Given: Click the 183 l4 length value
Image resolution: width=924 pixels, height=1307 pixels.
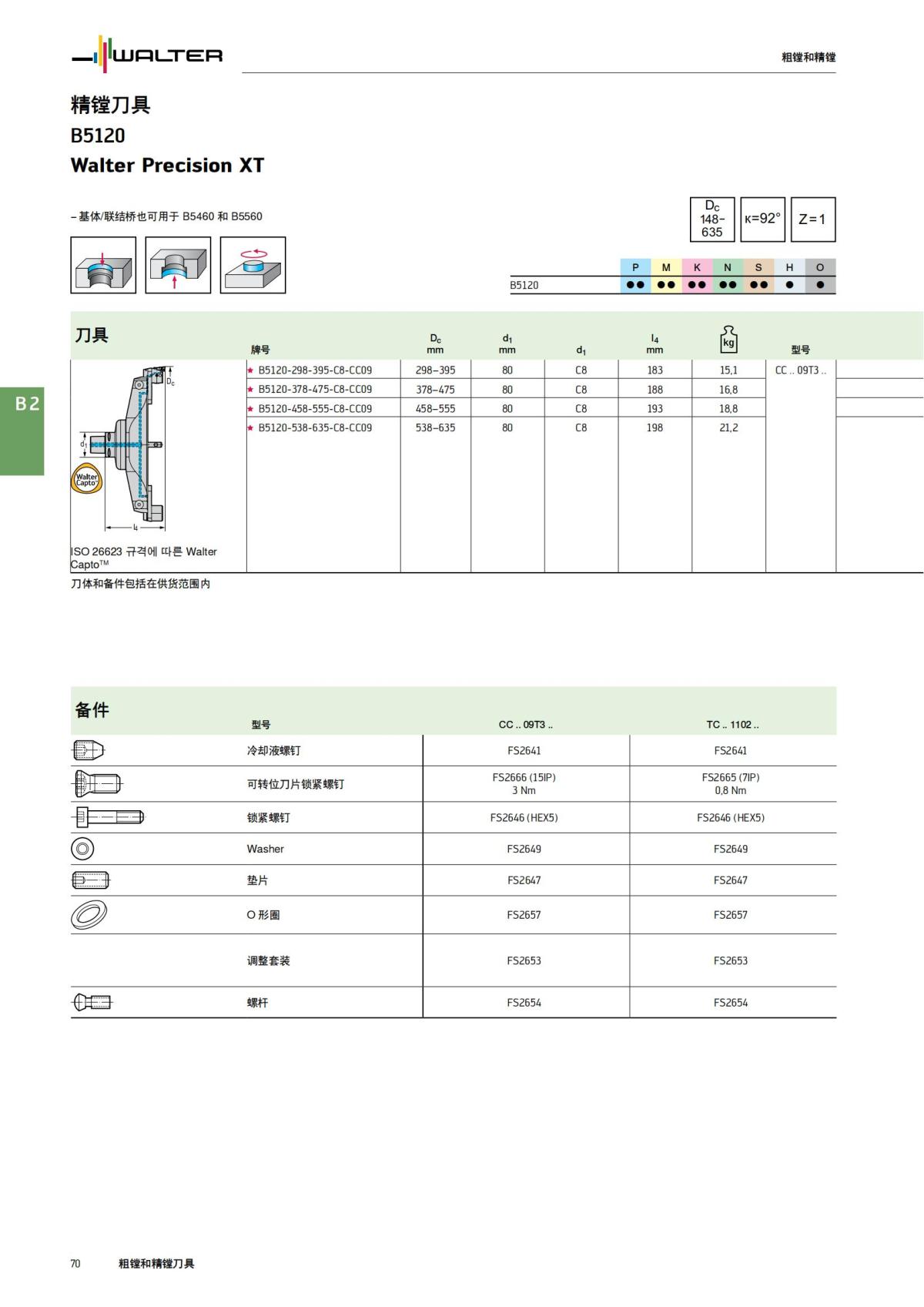Looking at the screenshot, I should 654,370.
